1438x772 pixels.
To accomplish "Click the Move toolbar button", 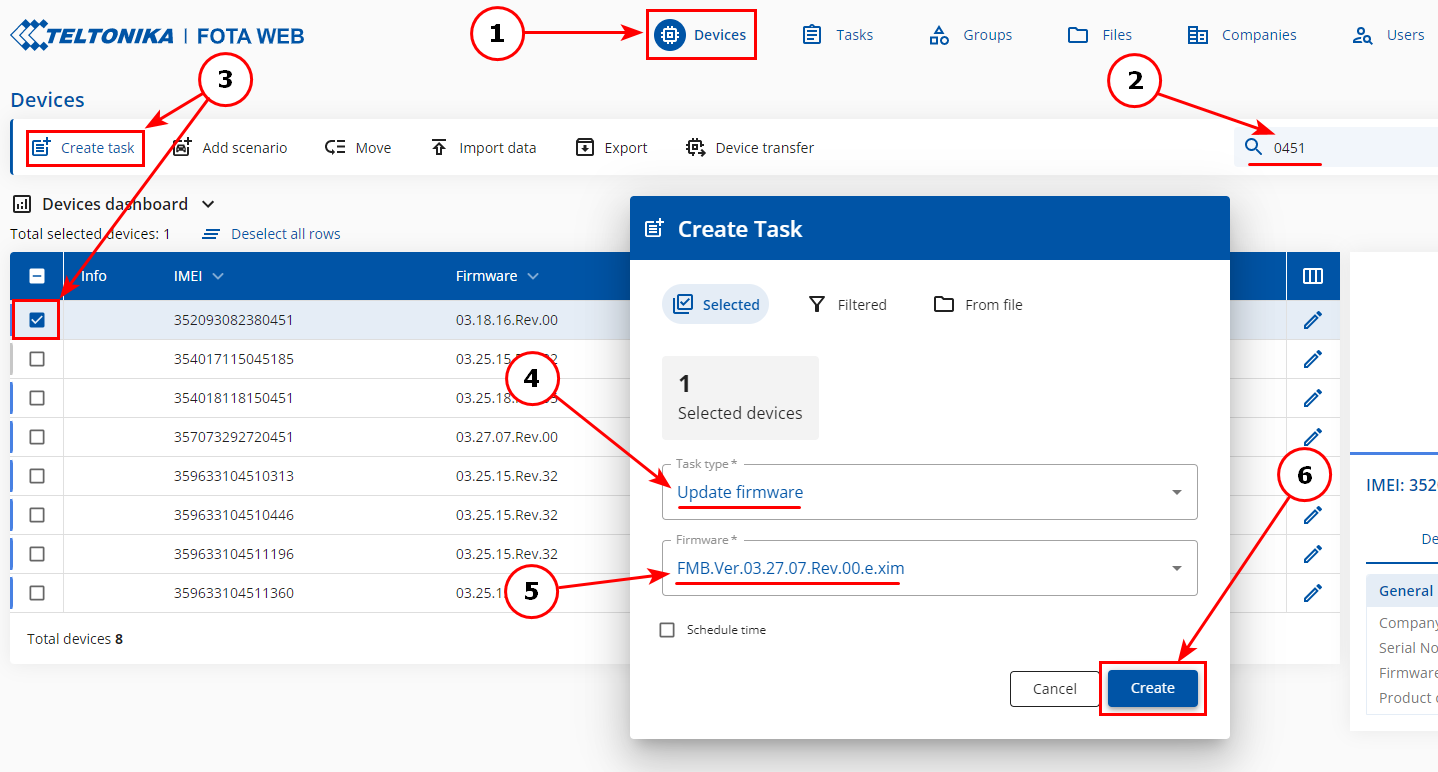I will coord(357,148).
